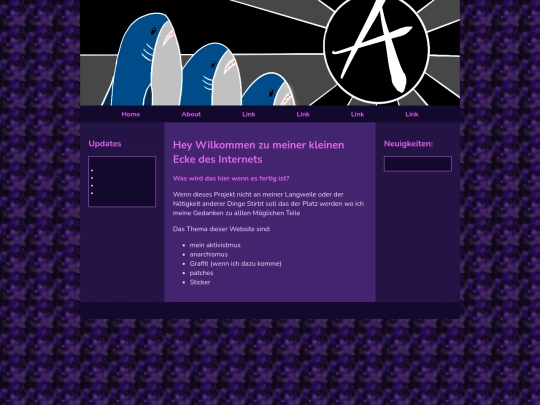Click the Updates heading
This screenshot has height=405, width=540.
click(x=105, y=144)
